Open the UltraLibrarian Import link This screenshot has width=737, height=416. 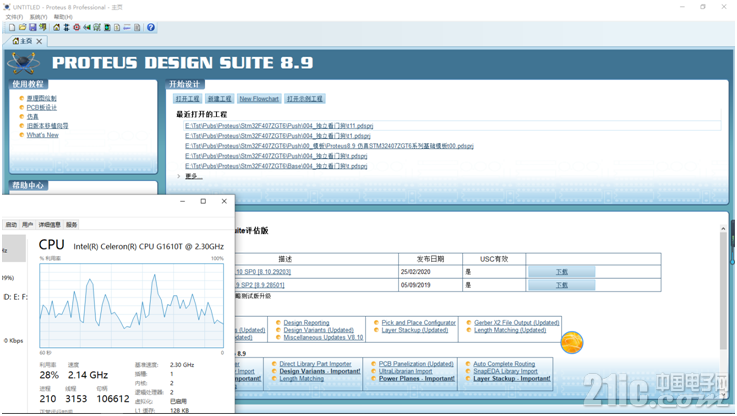405,371
